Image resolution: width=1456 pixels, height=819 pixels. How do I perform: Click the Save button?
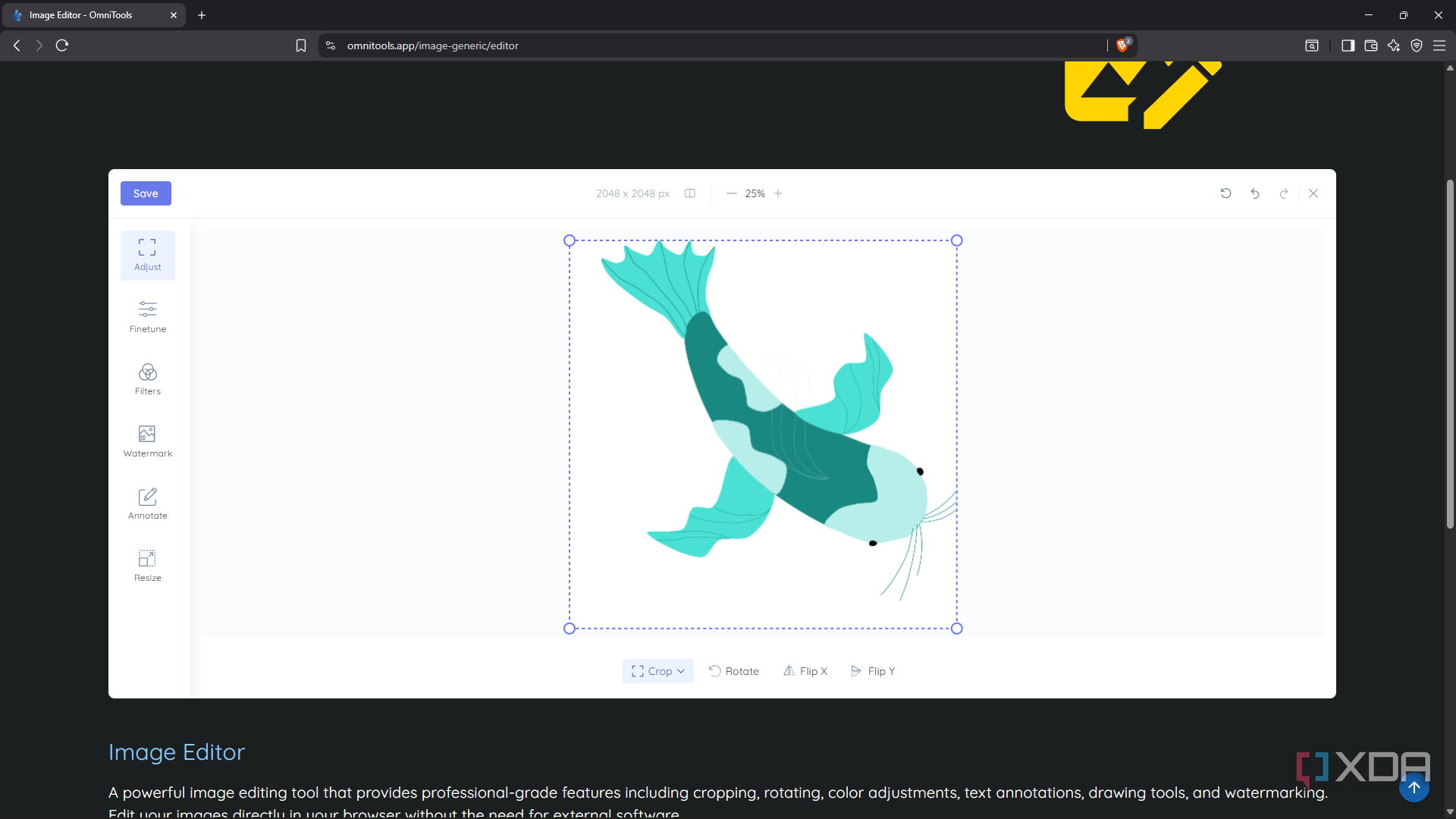[146, 193]
